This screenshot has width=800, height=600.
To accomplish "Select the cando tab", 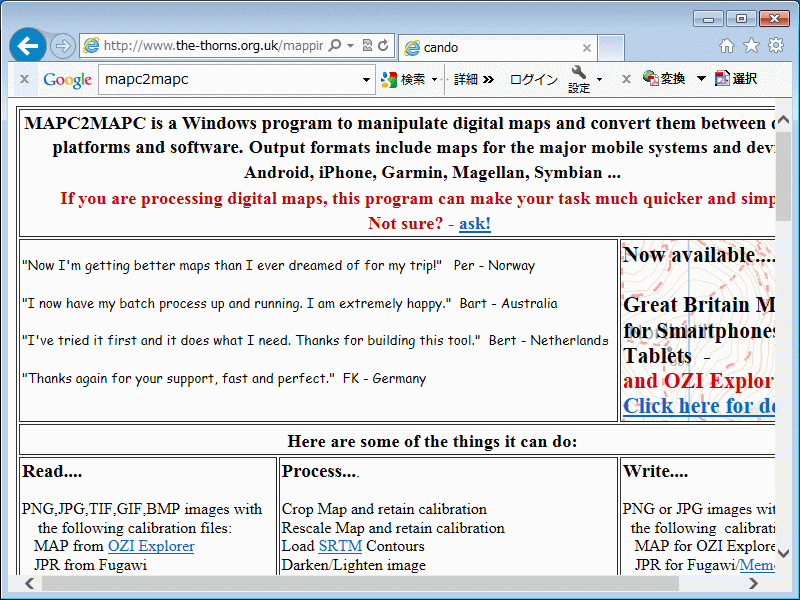I will (x=497, y=48).
